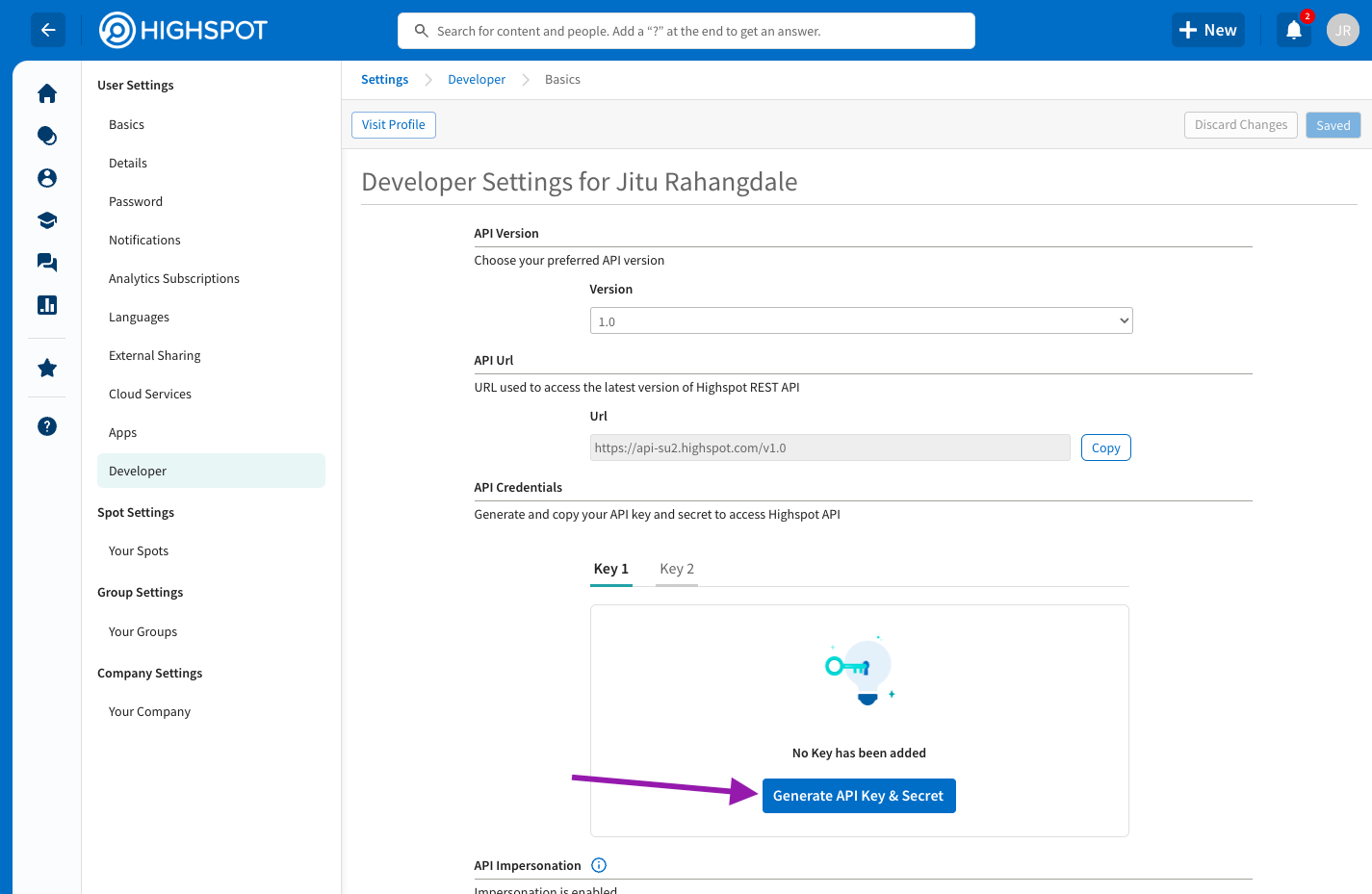Open the Training graduation cap icon
1372x894 pixels.
pos(47,220)
